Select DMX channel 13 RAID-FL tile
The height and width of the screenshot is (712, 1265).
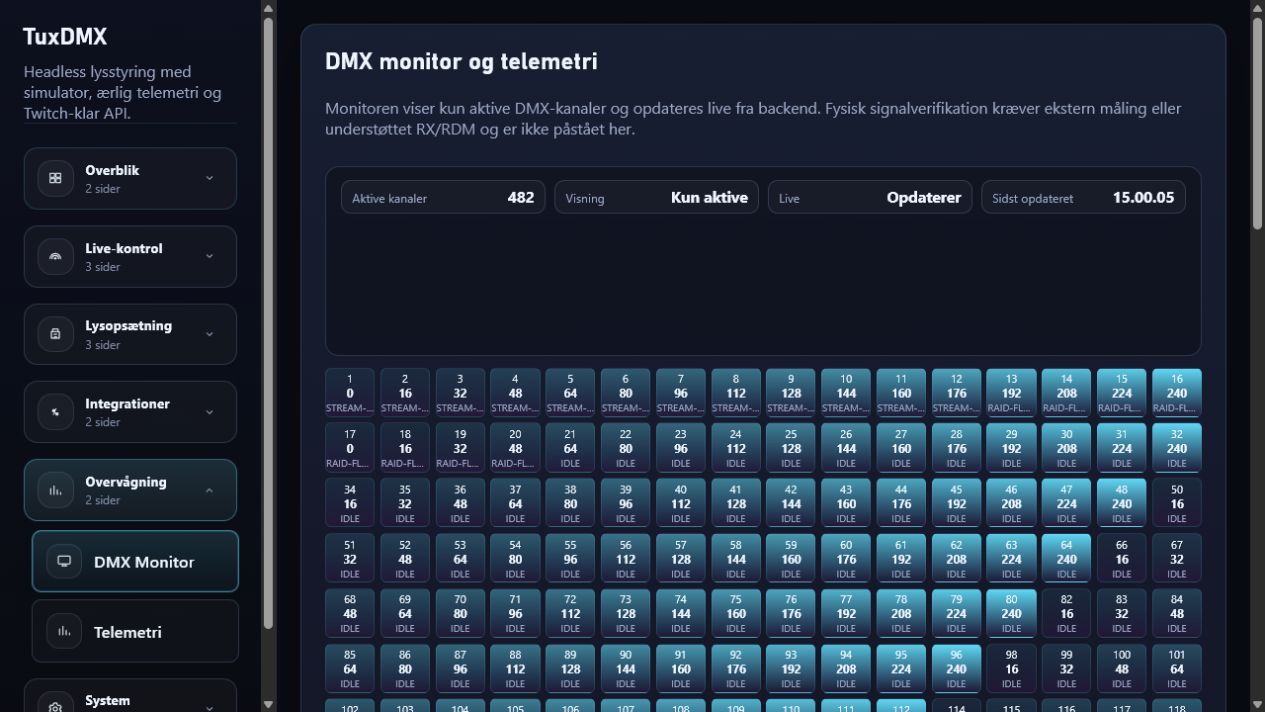point(1011,393)
